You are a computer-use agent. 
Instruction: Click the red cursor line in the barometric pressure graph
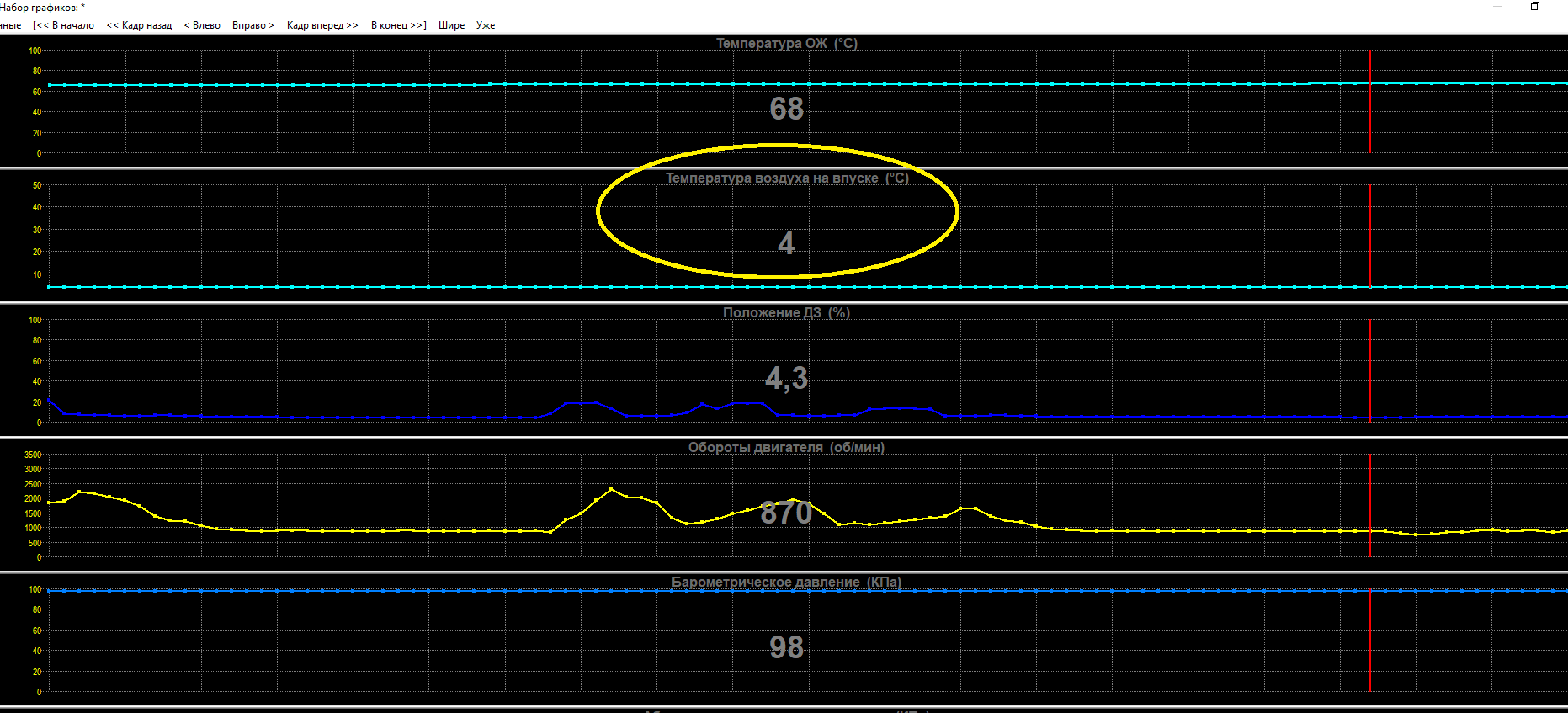(1370, 640)
